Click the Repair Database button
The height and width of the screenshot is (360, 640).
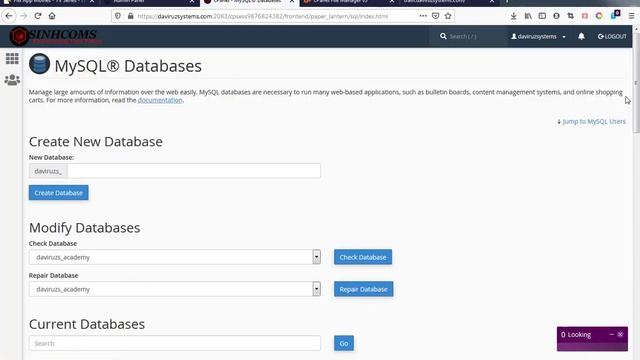363,289
